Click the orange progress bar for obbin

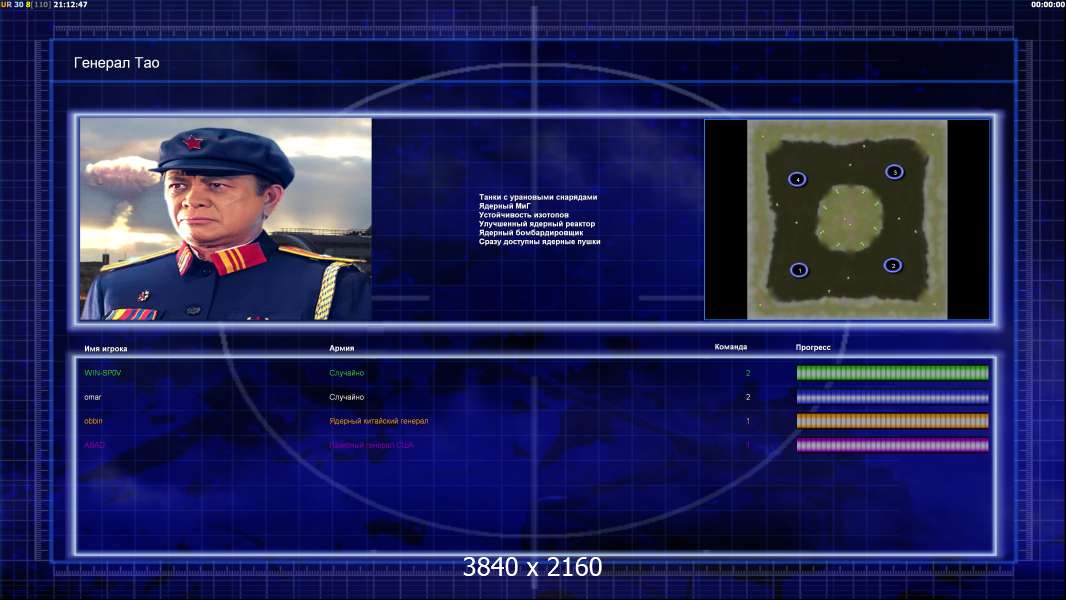893,421
